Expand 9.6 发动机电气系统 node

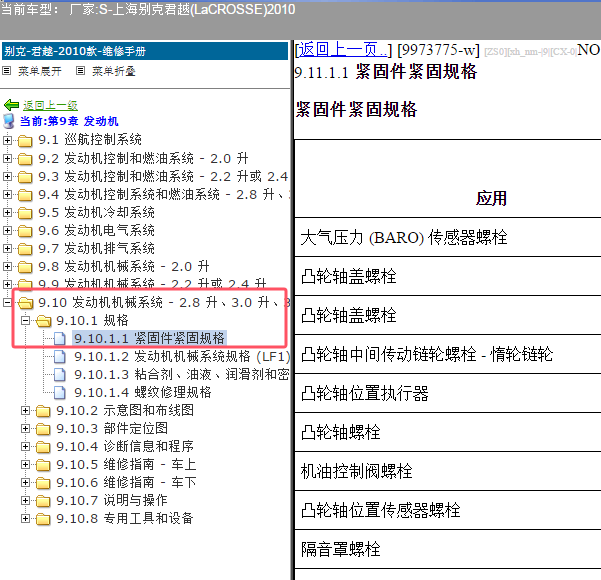[7, 230]
